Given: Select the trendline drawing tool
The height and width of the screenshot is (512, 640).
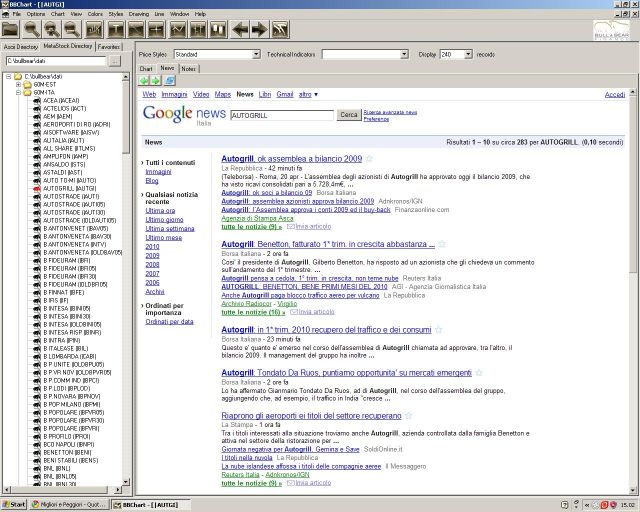Looking at the screenshot, I should [x=136, y=30].
